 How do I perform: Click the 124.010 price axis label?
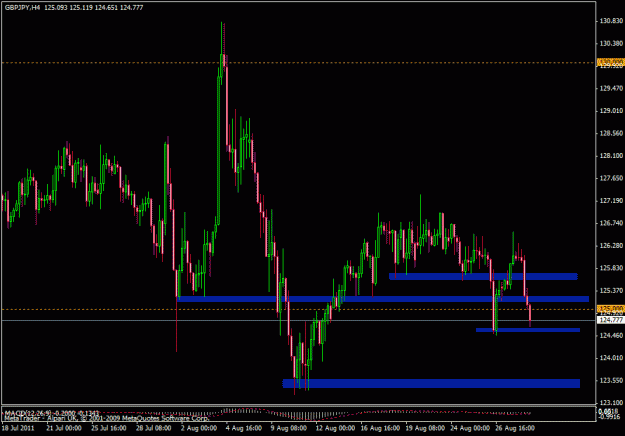coord(611,358)
